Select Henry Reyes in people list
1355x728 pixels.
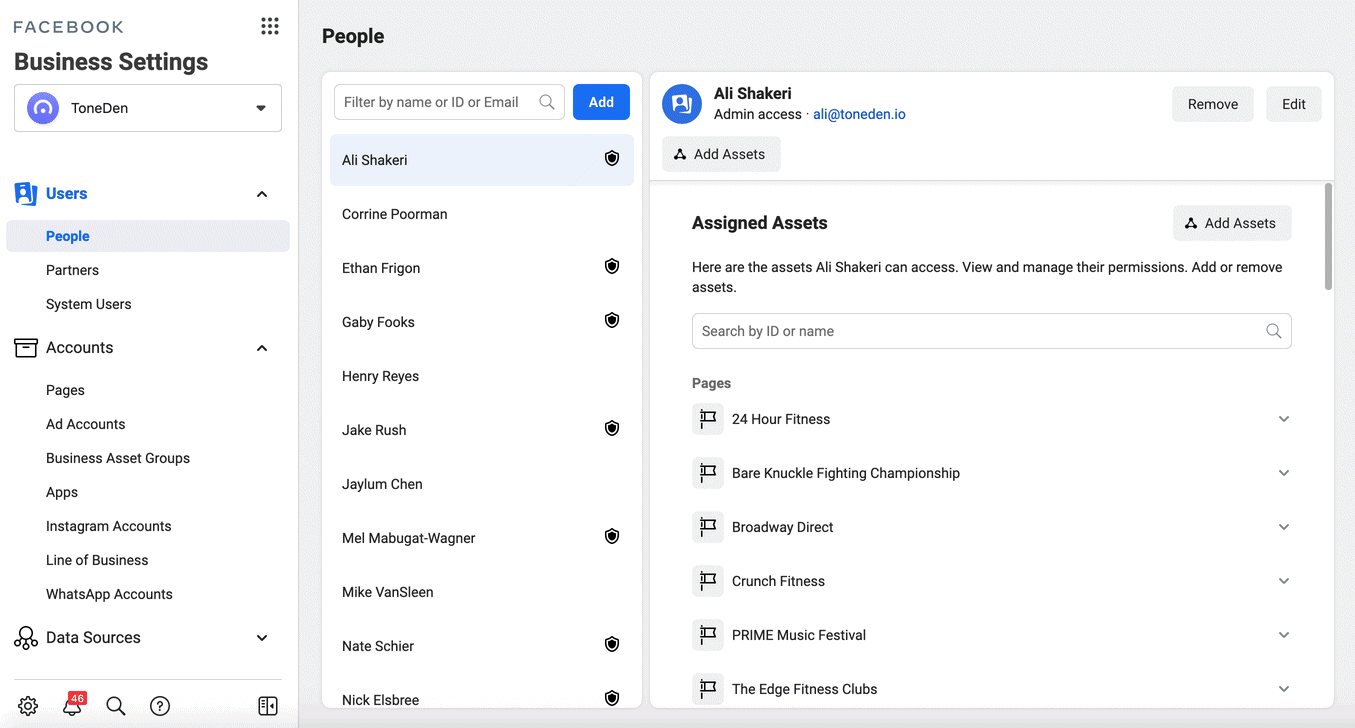(x=482, y=376)
